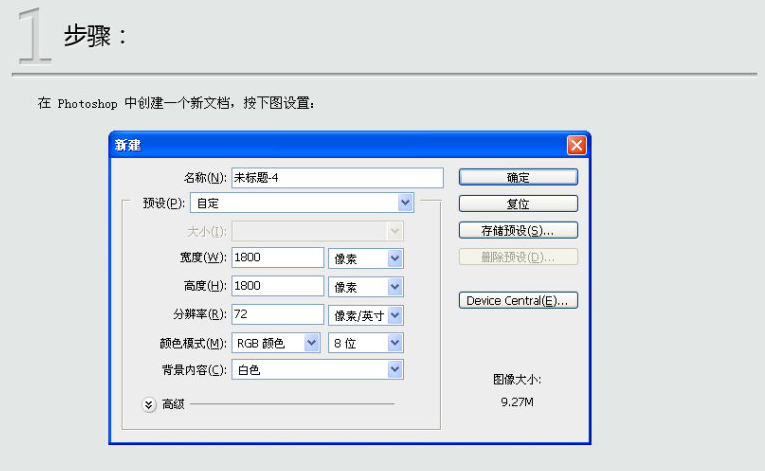Click the 分辨率(R): label
This screenshot has height=471, width=765.
coord(200,314)
